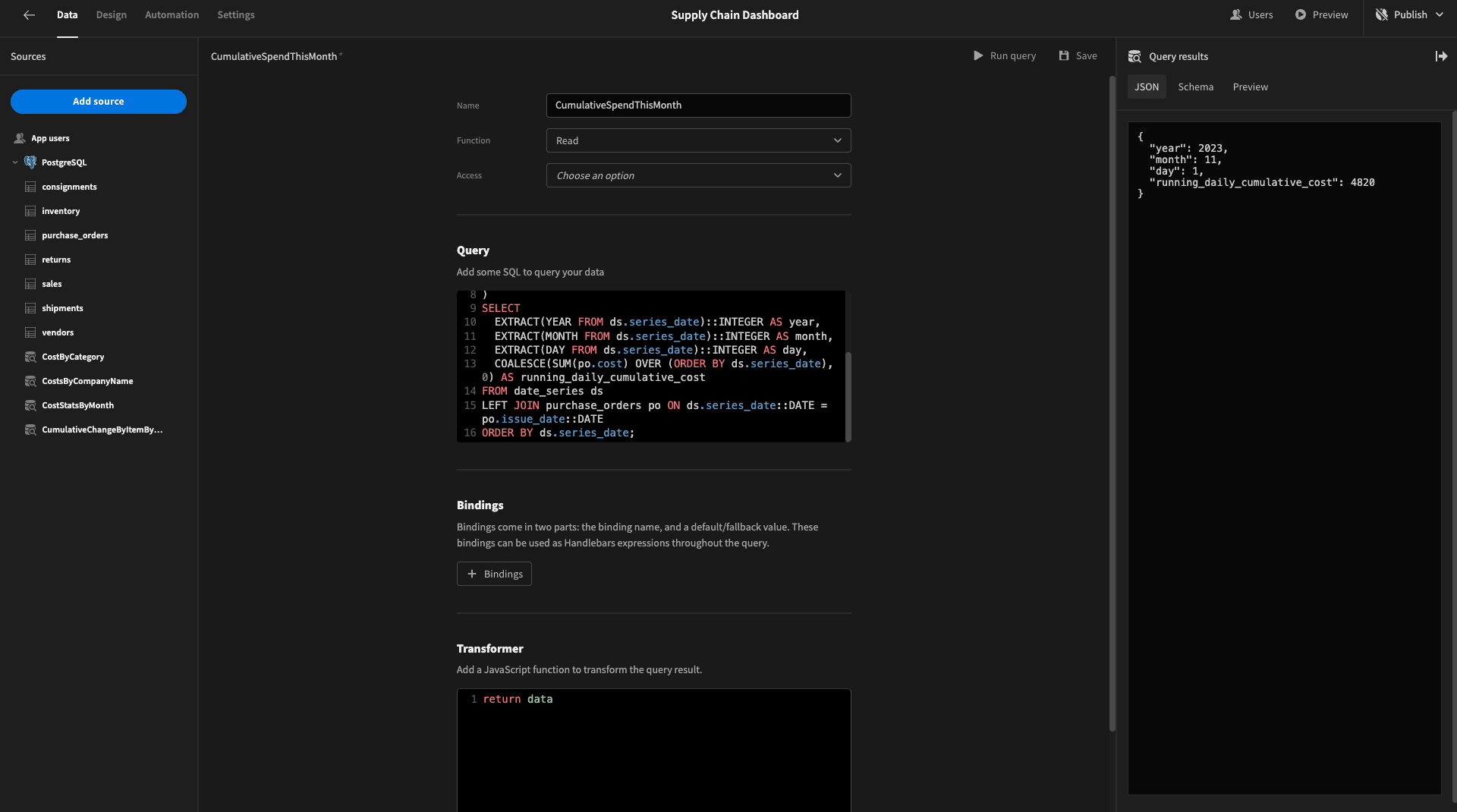
Task: Collapse the PostgreSQL source tree
Action: point(15,162)
